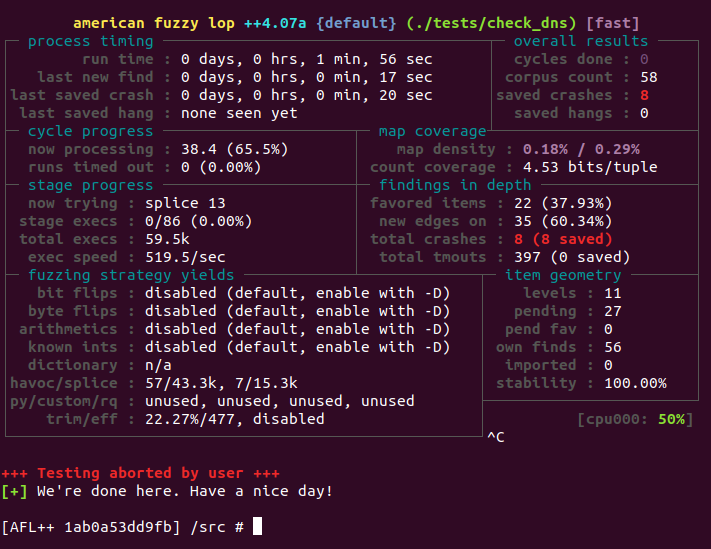Click the new edges on value '35 (60.34%)'
Image resolution: width=711 pixels, height=549 pixels.
(563, 221)
